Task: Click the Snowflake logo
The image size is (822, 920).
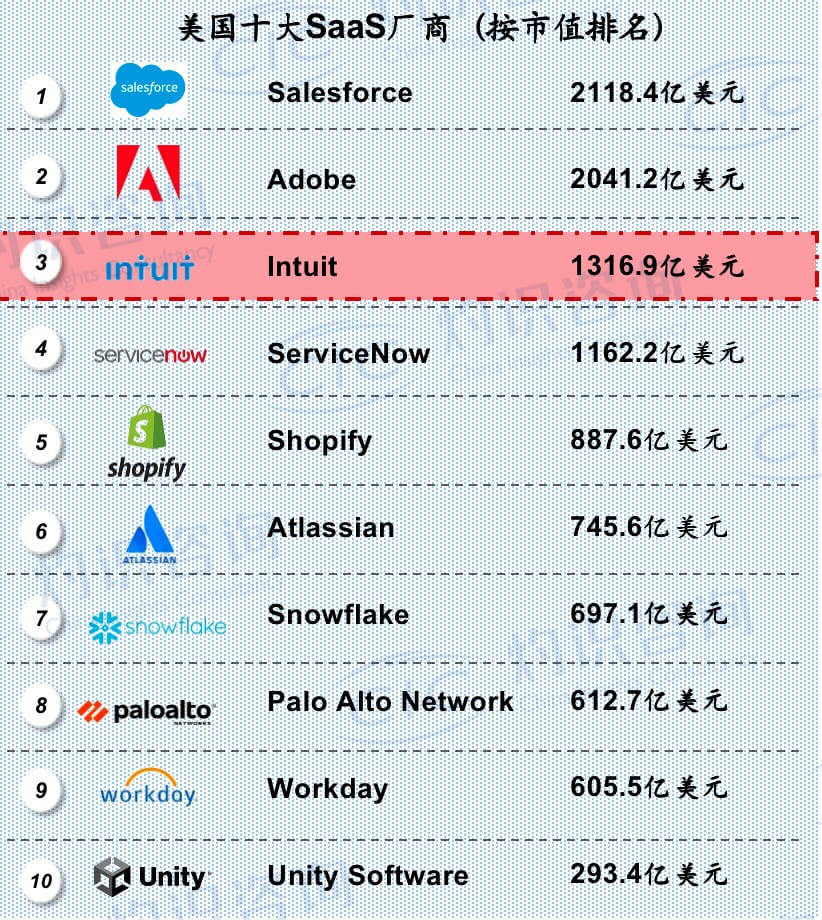Action: click(157, 627)
